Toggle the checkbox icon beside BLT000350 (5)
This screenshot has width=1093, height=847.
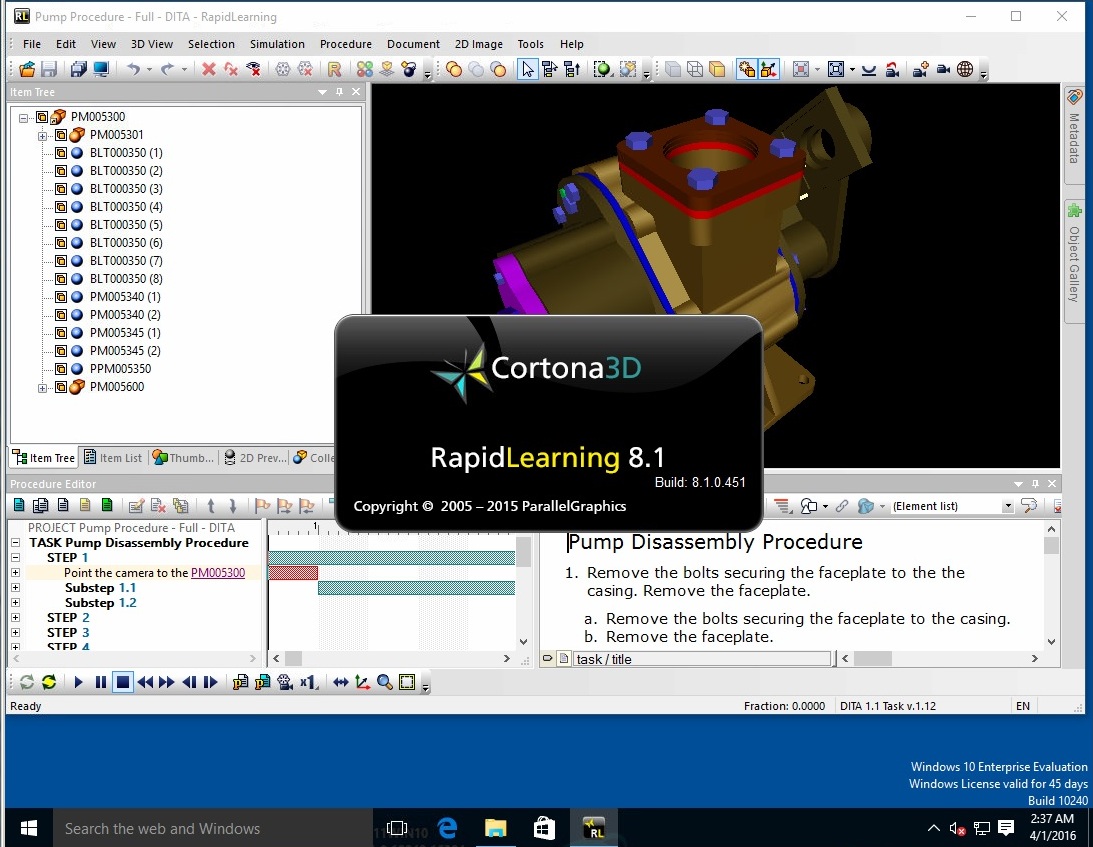(x=61, y=224)
